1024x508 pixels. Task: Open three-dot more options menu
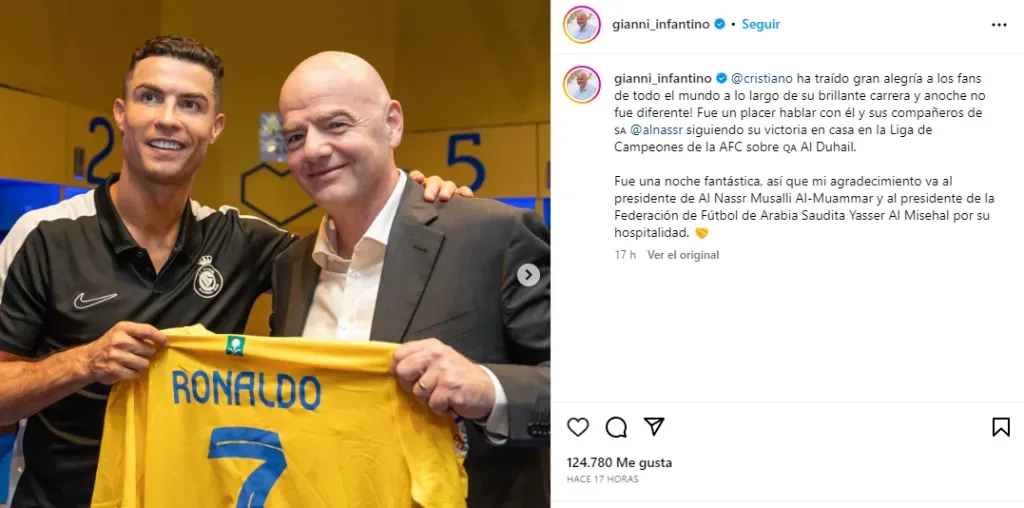(999, 25)
